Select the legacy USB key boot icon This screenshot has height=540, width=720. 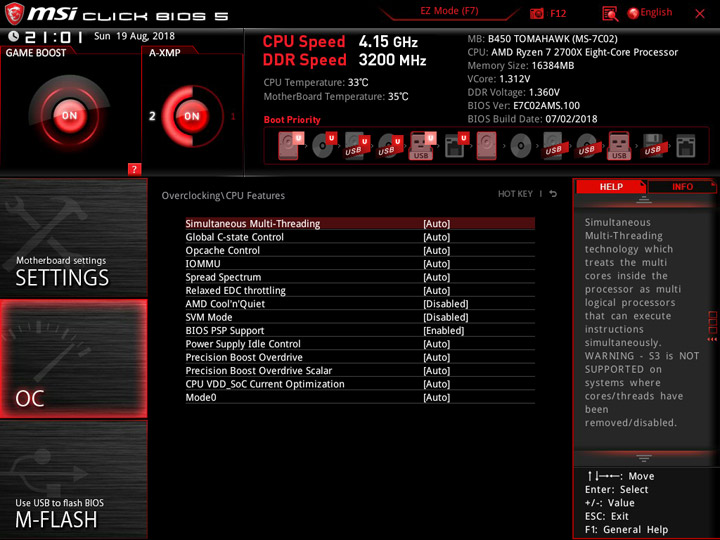coord(619,146)
